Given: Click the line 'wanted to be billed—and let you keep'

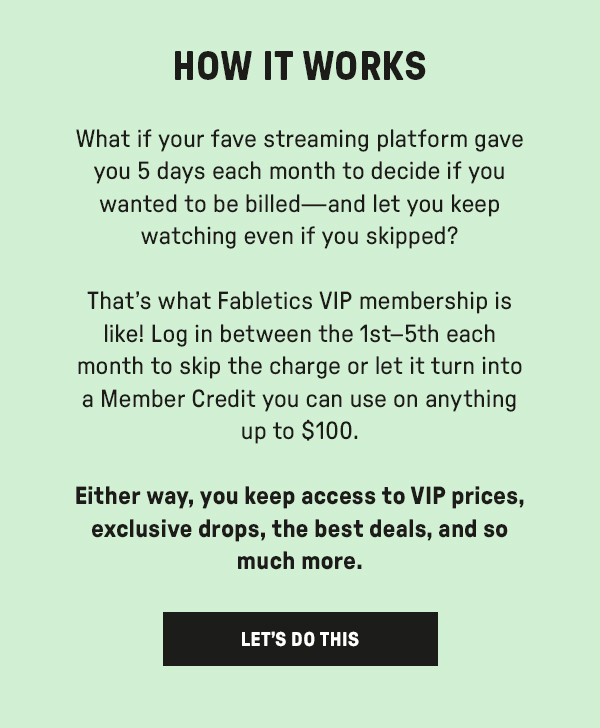Looking at the screenshot, I should pos(300,204).
